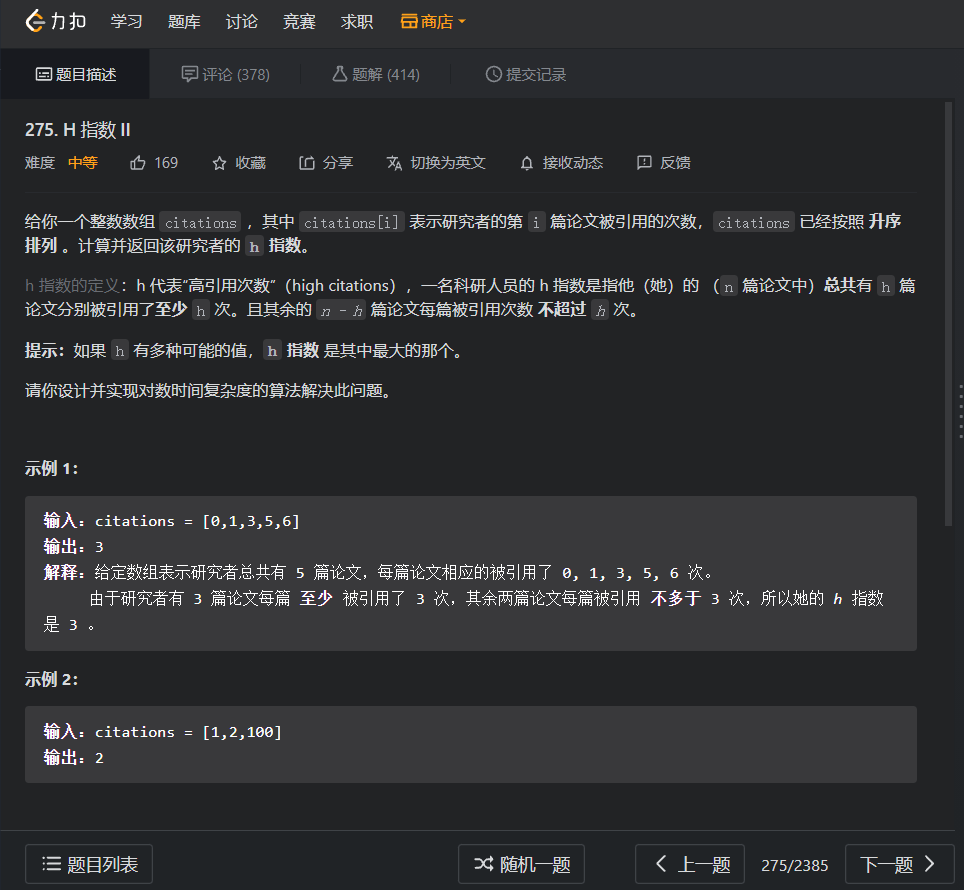Click the logarithmic complexity requirement sentence

click(x=209, y=391)
